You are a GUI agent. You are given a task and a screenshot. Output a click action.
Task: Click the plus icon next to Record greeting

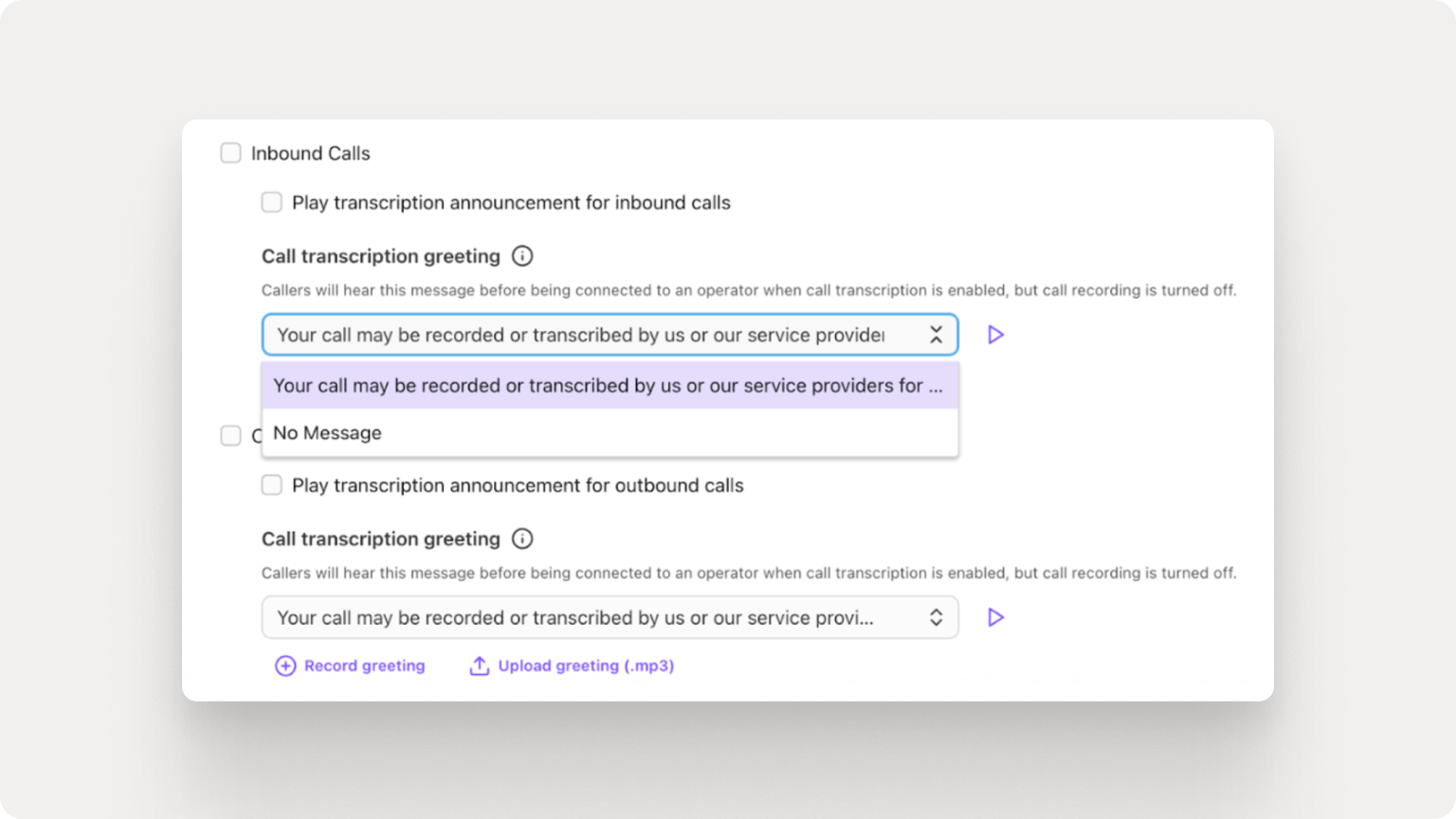tap(285, 665)
